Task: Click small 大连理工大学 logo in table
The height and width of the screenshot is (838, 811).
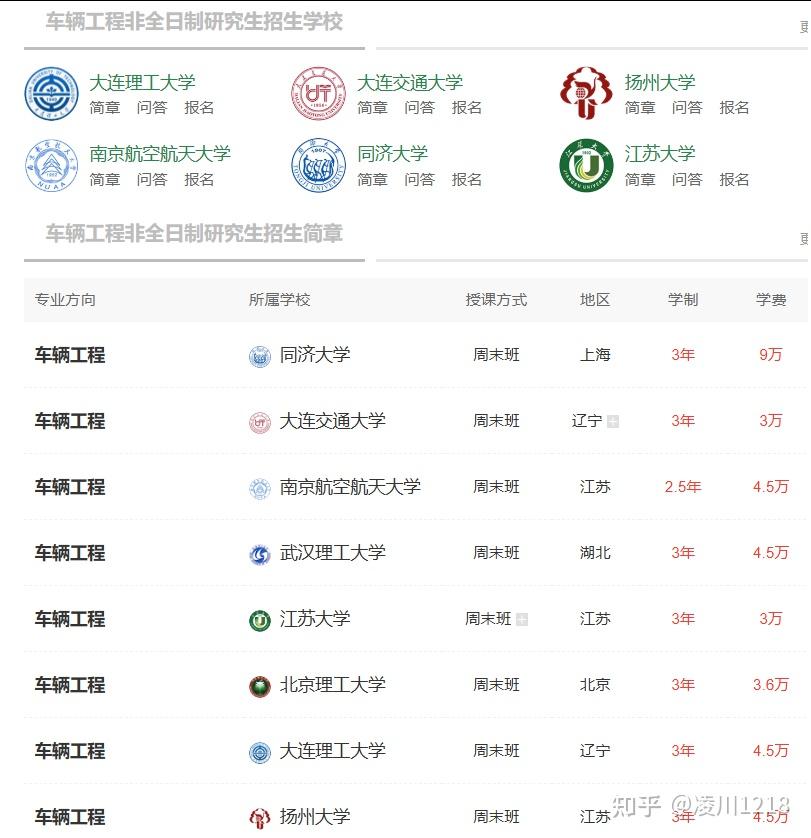Action: click(260, 752)
